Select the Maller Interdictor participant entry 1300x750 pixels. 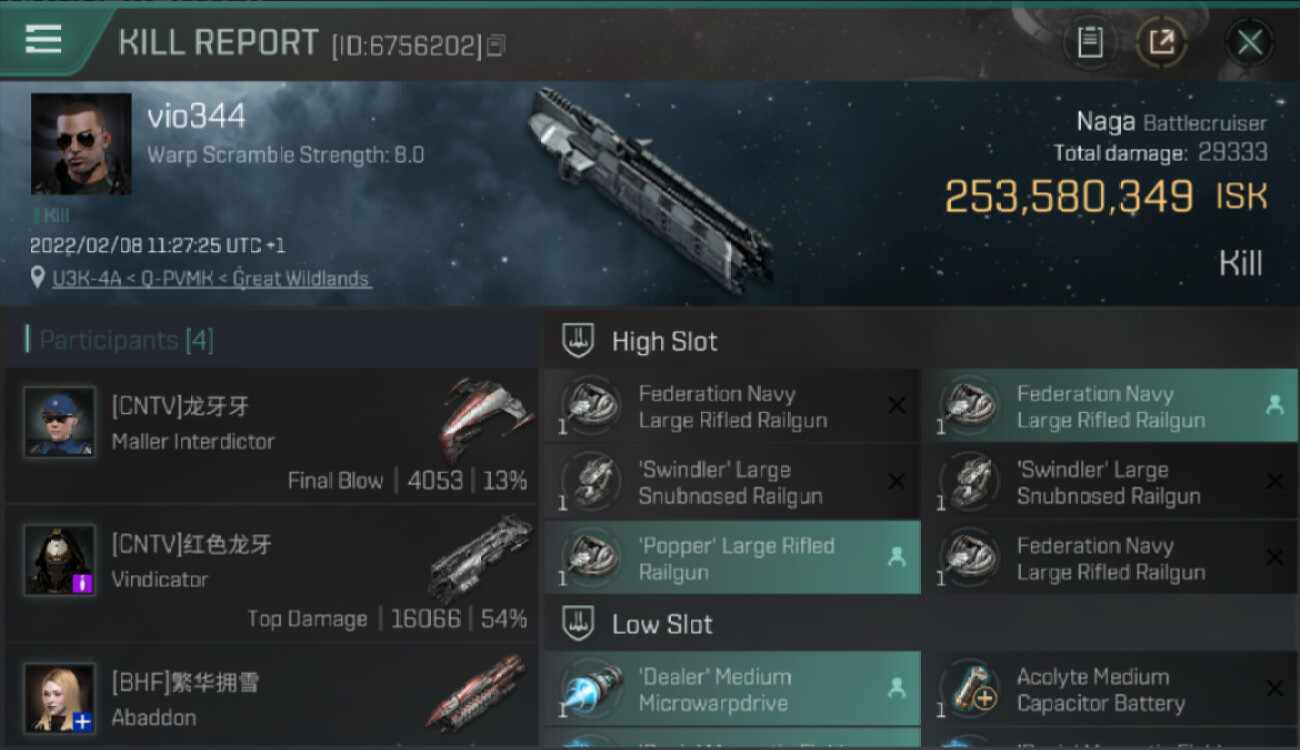pos(270,436)
